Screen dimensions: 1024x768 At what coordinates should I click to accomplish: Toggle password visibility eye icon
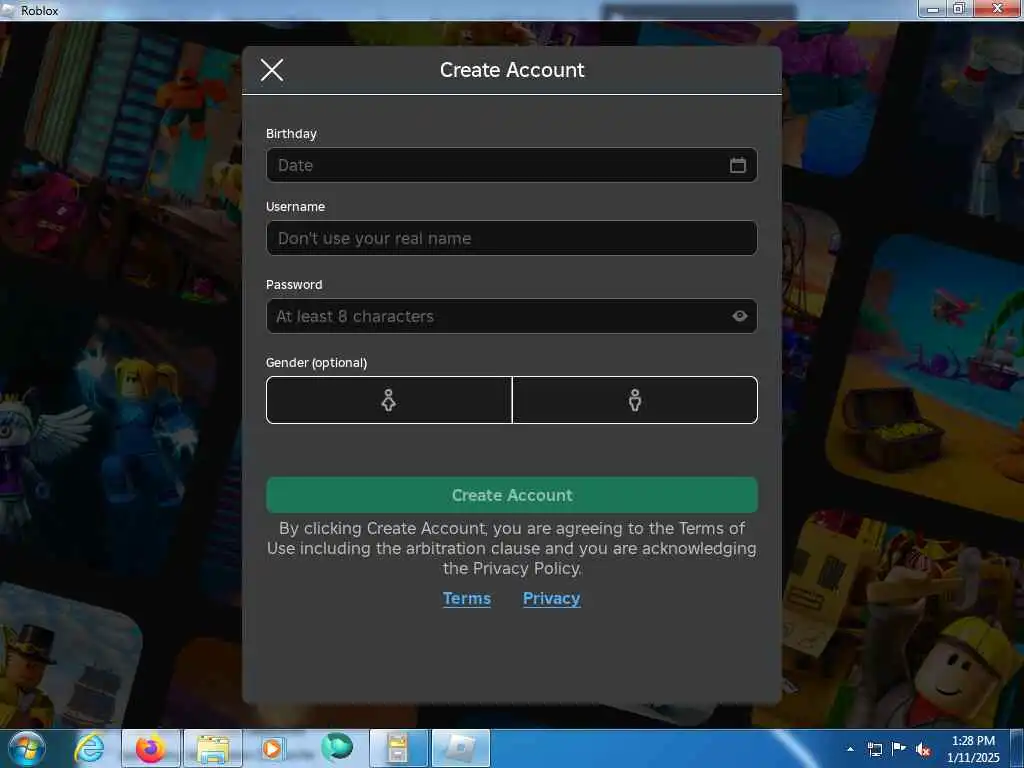coord(739,316)
